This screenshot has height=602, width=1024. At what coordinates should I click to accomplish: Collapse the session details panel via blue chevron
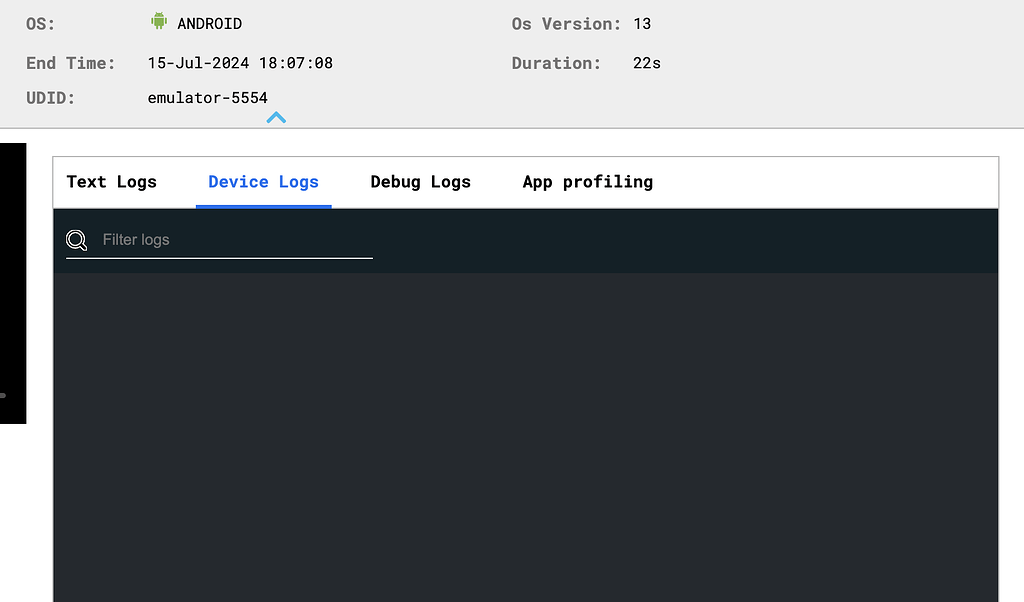(276, 117)
